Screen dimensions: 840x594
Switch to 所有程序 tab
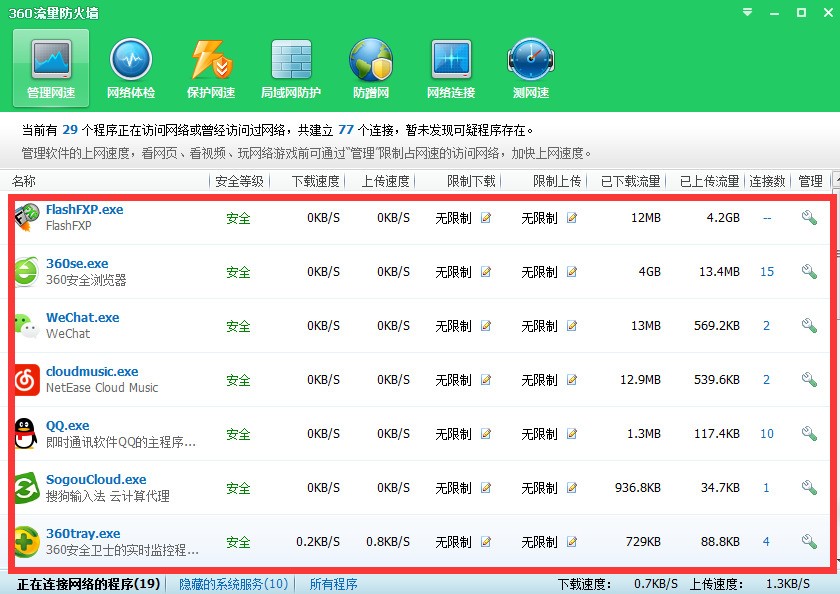(333, 583)
